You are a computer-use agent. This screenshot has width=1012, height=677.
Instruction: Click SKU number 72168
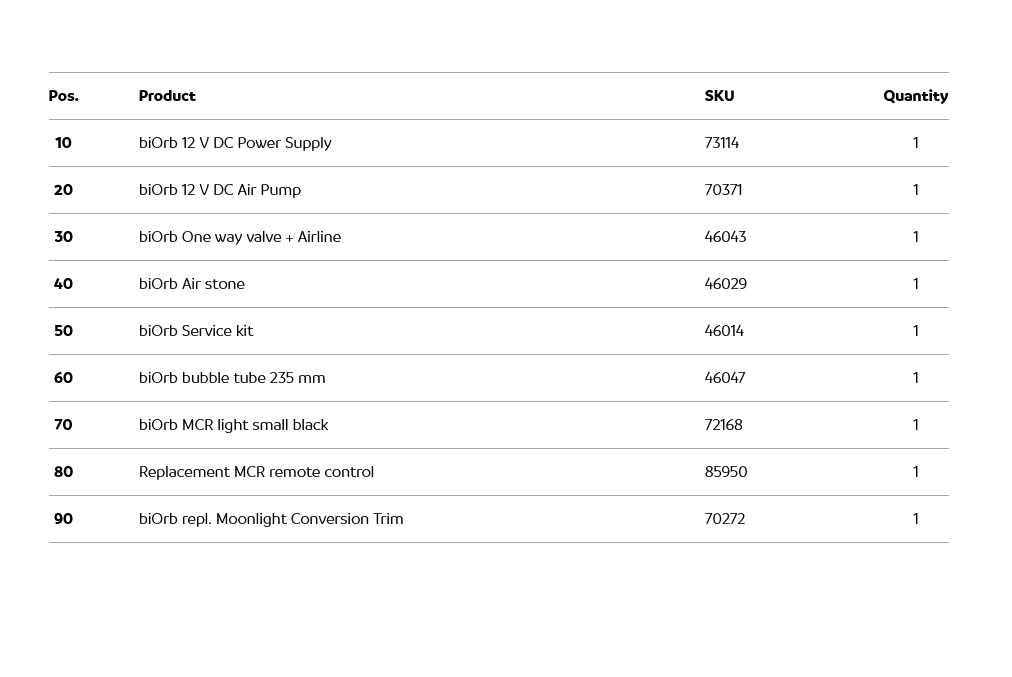coord(723,425)
